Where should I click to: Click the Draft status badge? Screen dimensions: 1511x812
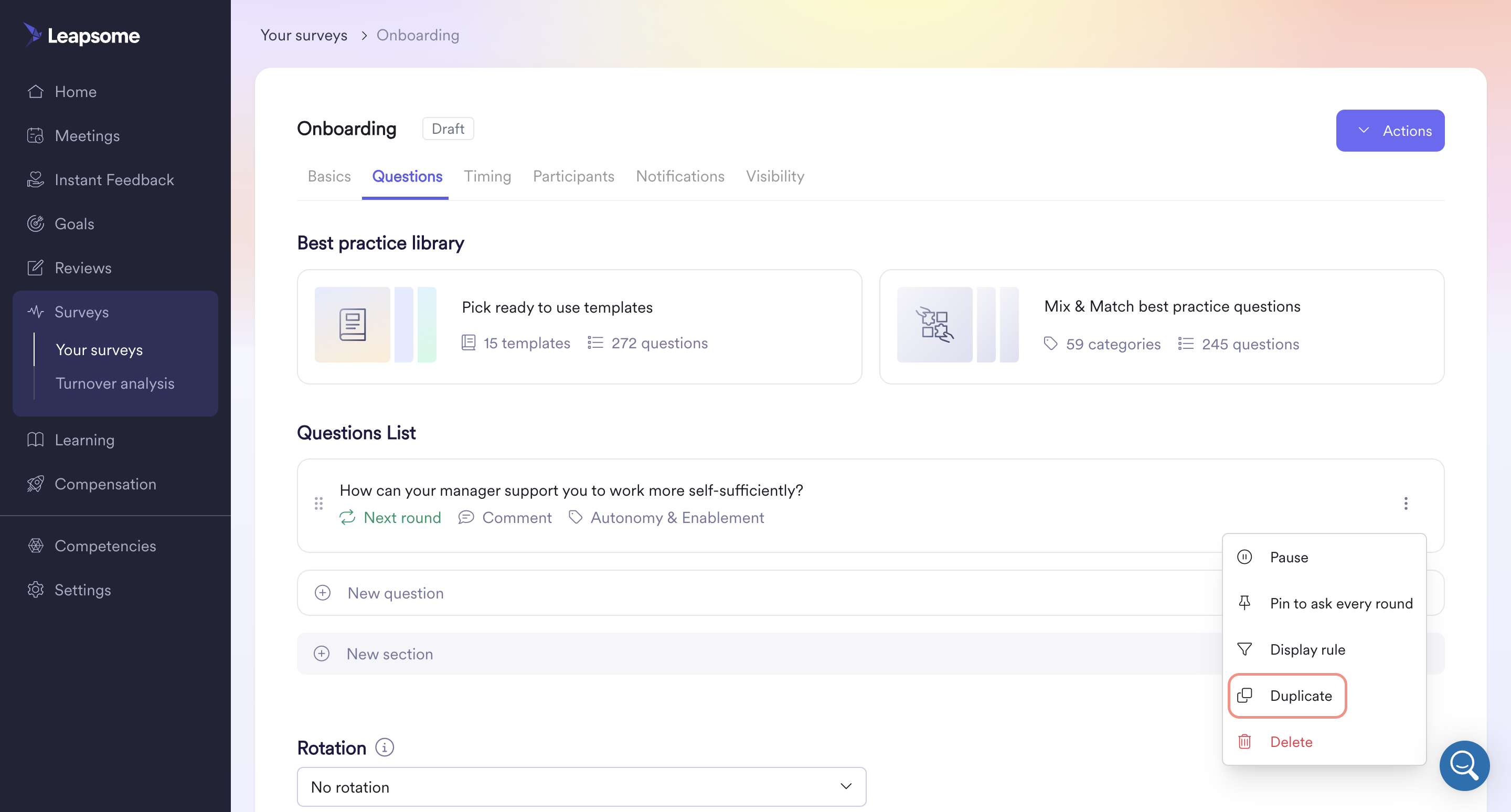(448, 129)
